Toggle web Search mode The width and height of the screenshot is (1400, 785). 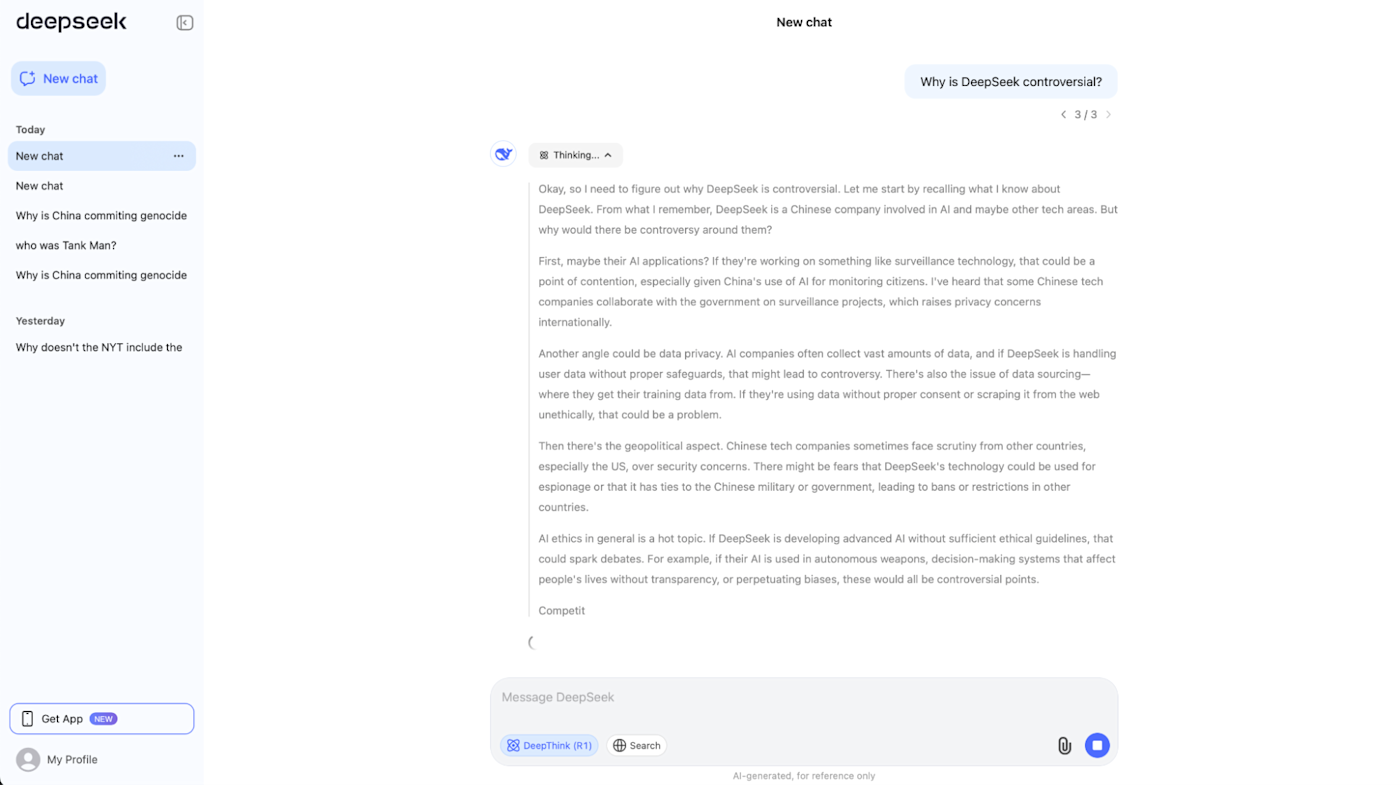637,746
